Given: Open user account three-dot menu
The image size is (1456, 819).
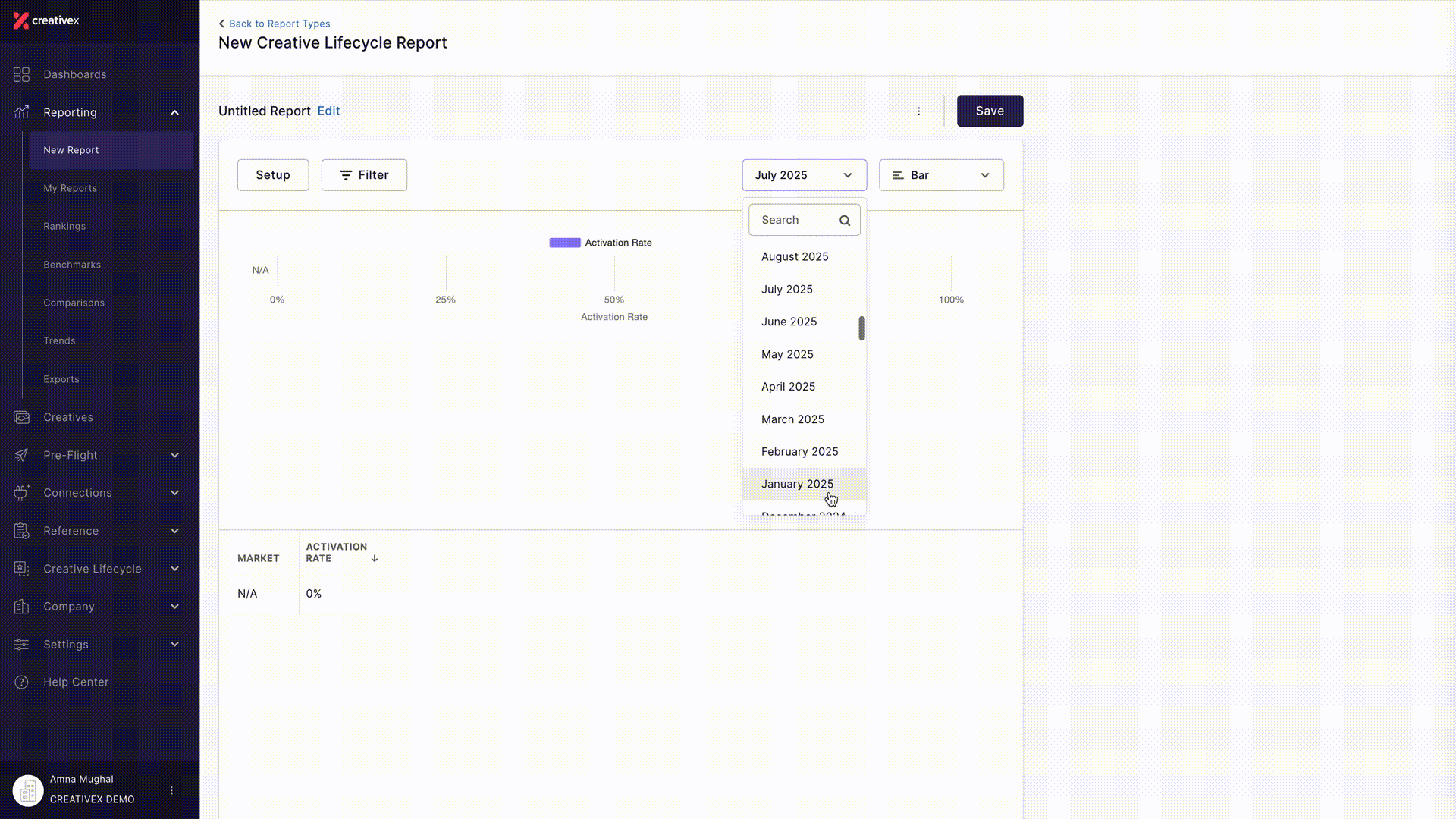Looking at the screenshot, I should (171, 790).
